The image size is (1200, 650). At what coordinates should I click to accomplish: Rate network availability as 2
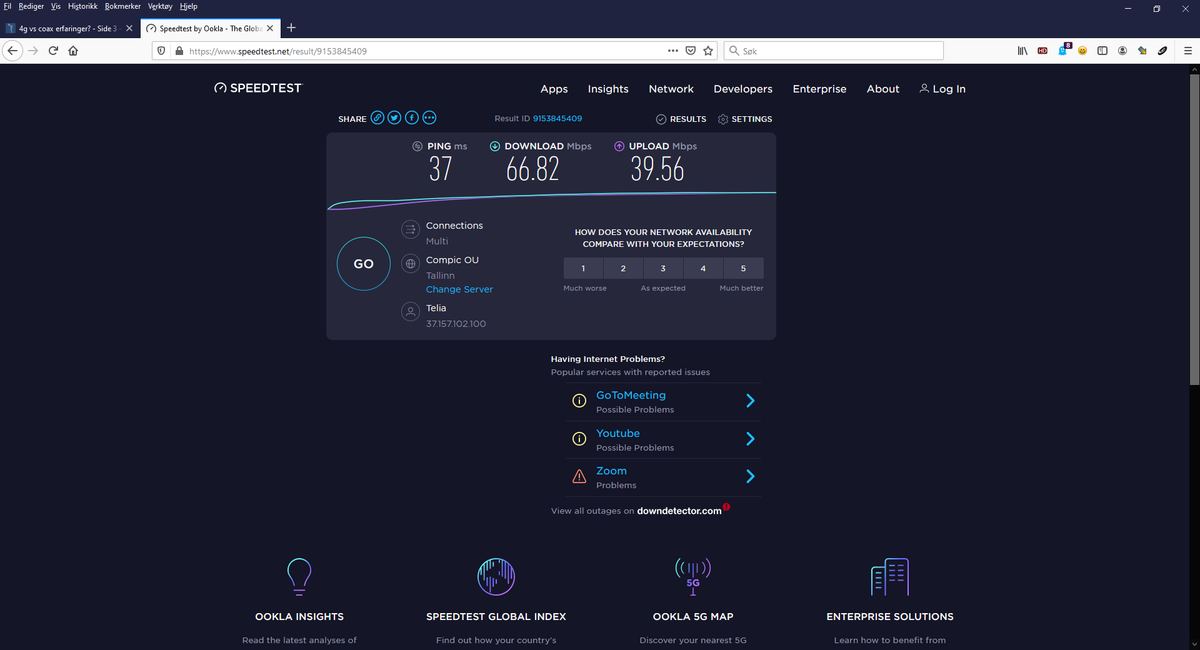pos(623,268)
